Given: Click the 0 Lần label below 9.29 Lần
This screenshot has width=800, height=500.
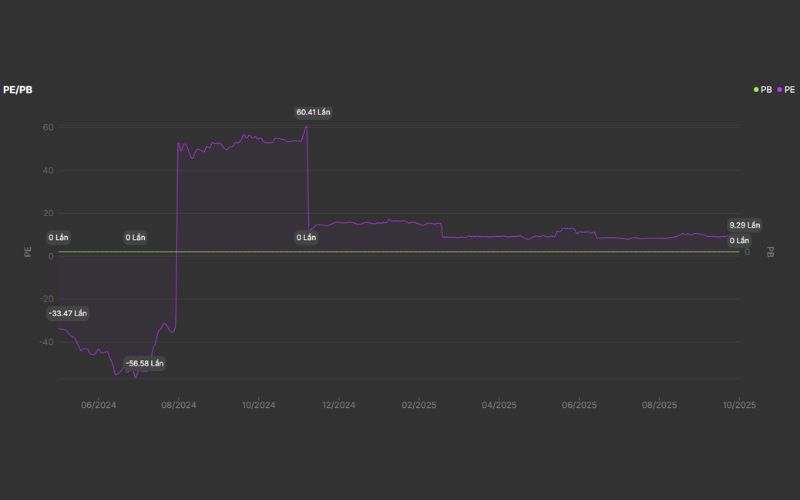Looking at the screenshot, I should 739,240.
